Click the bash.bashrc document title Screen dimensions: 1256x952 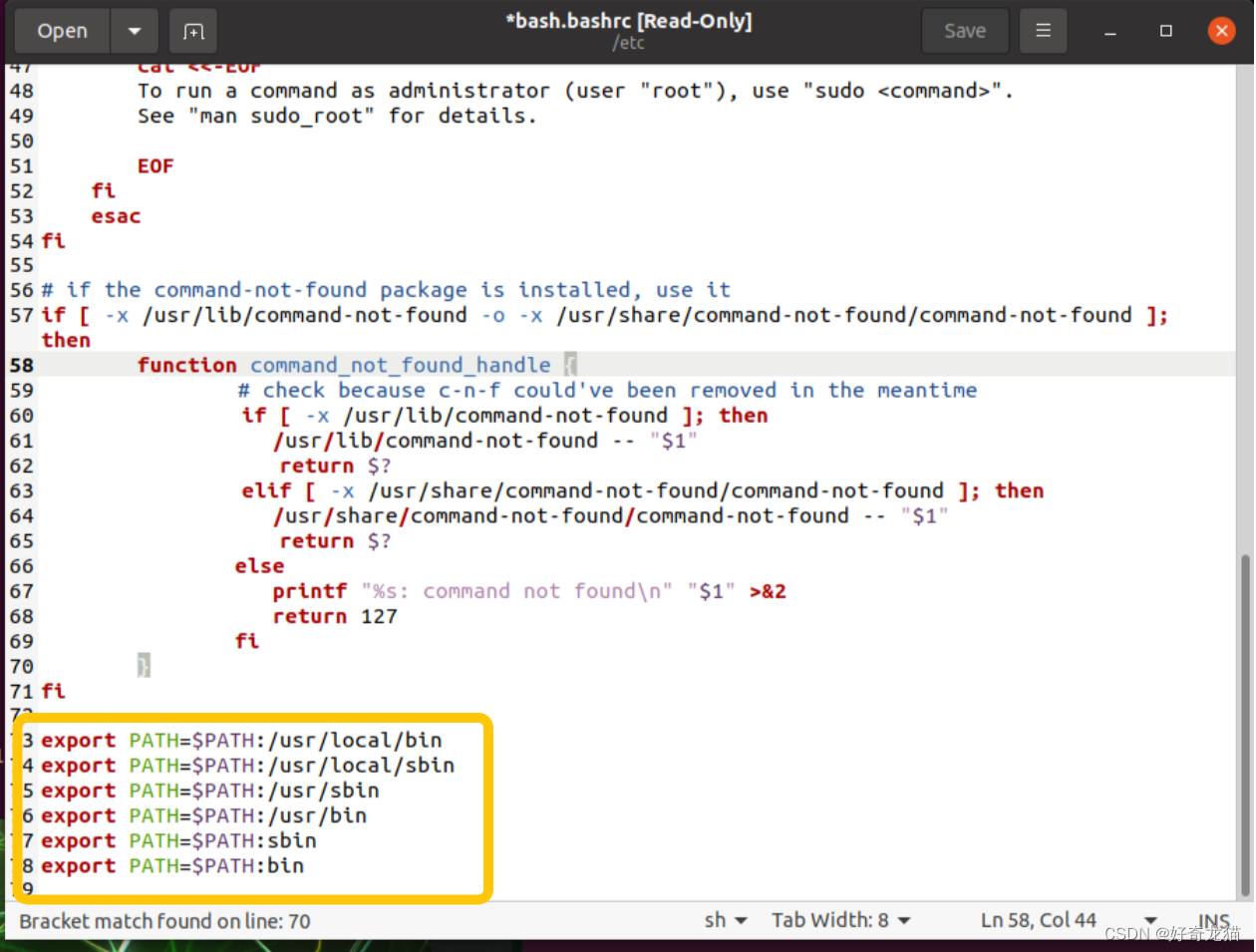[x=629, y=21]
